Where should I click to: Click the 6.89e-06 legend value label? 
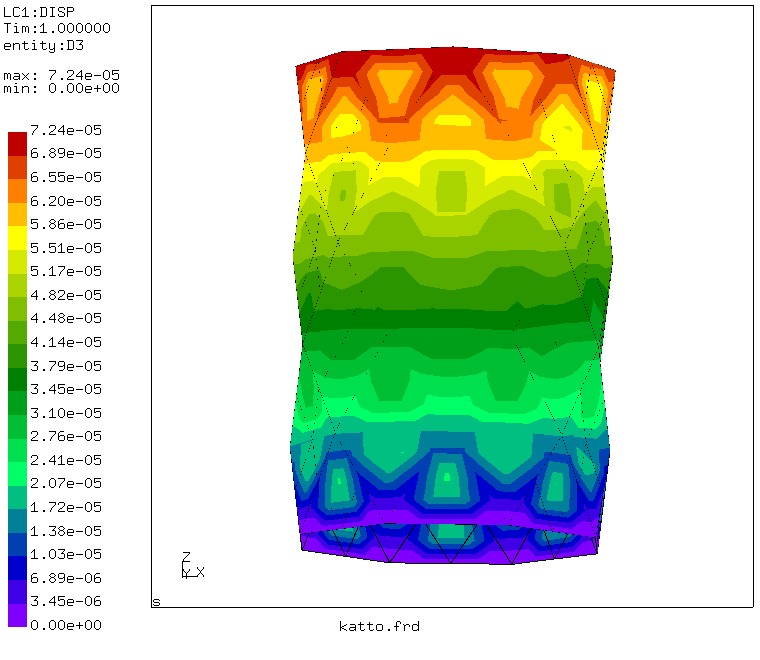pyautogui.click(x=66, y=578)
